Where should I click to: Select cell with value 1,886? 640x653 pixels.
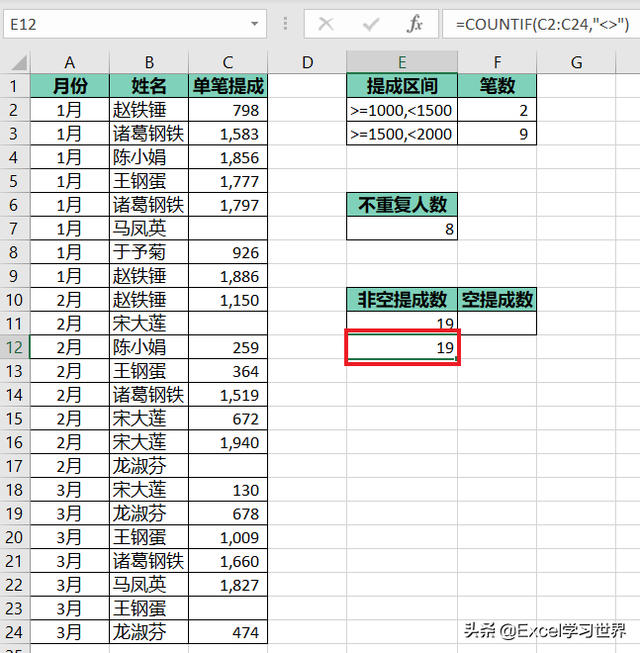coord(228,276)
